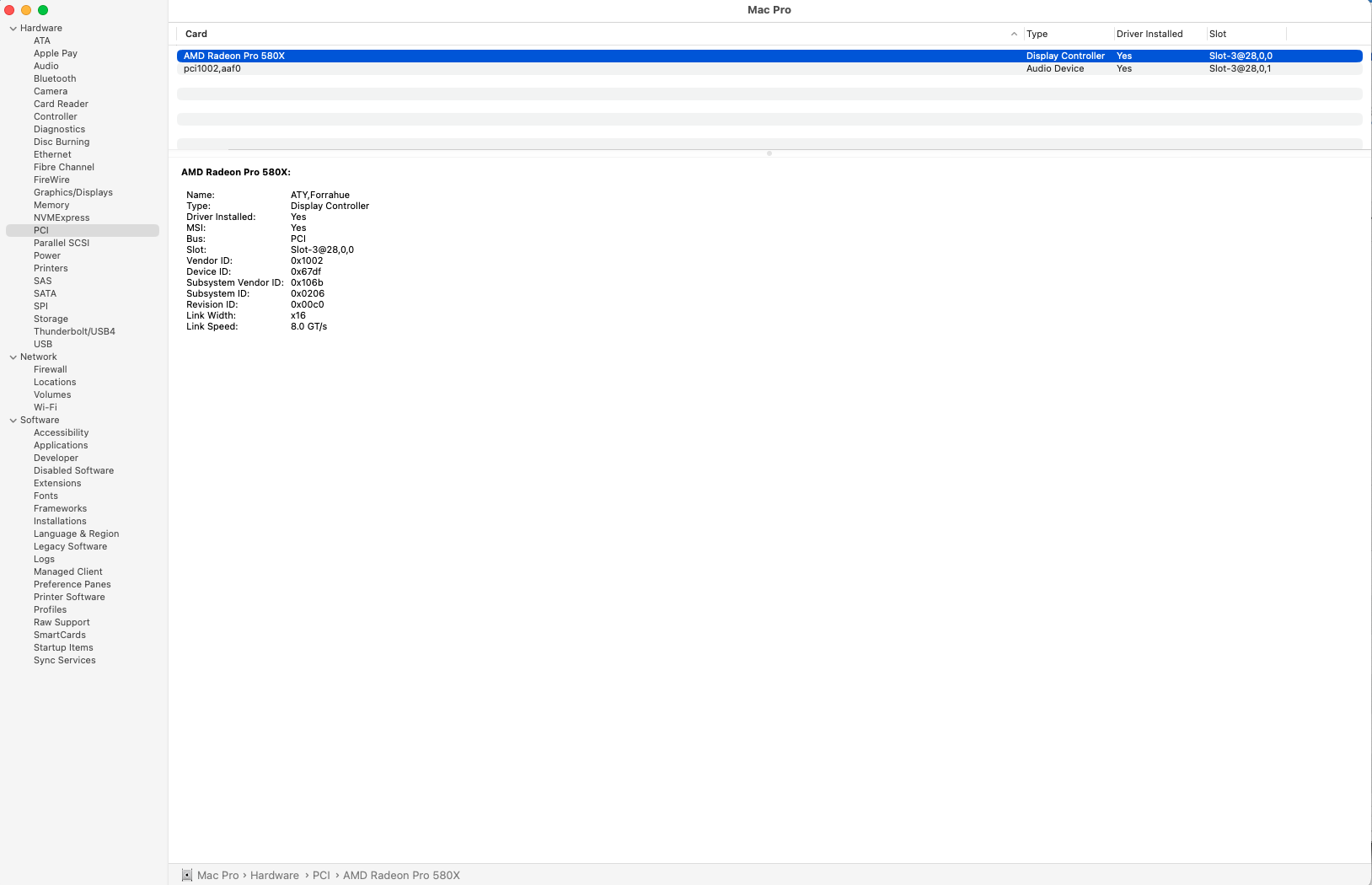Screen dimensions: 1372x885
Task: Select Sync Services in the sidebar
Action: (65, 661)
